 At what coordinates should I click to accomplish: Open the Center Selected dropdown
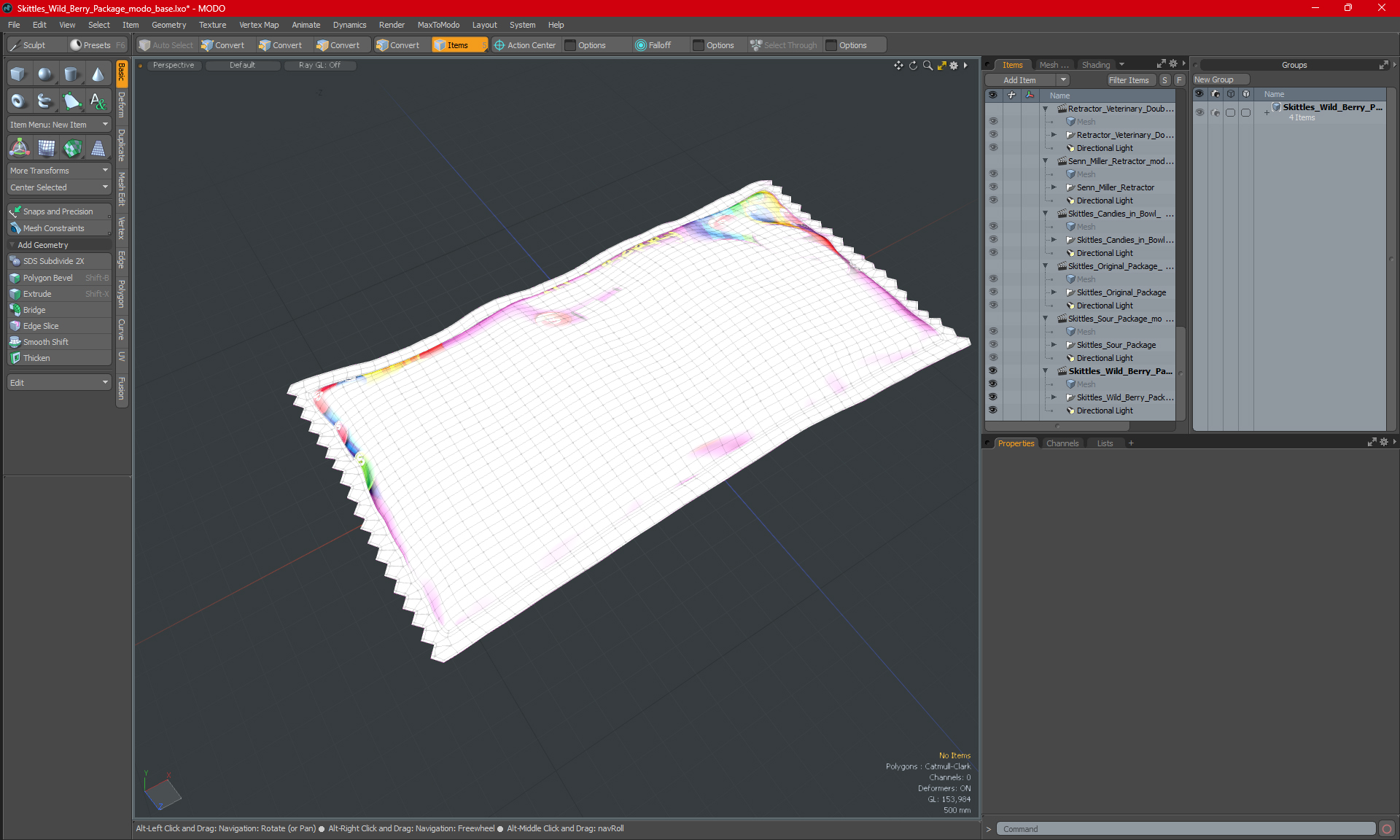coord(59,187)
